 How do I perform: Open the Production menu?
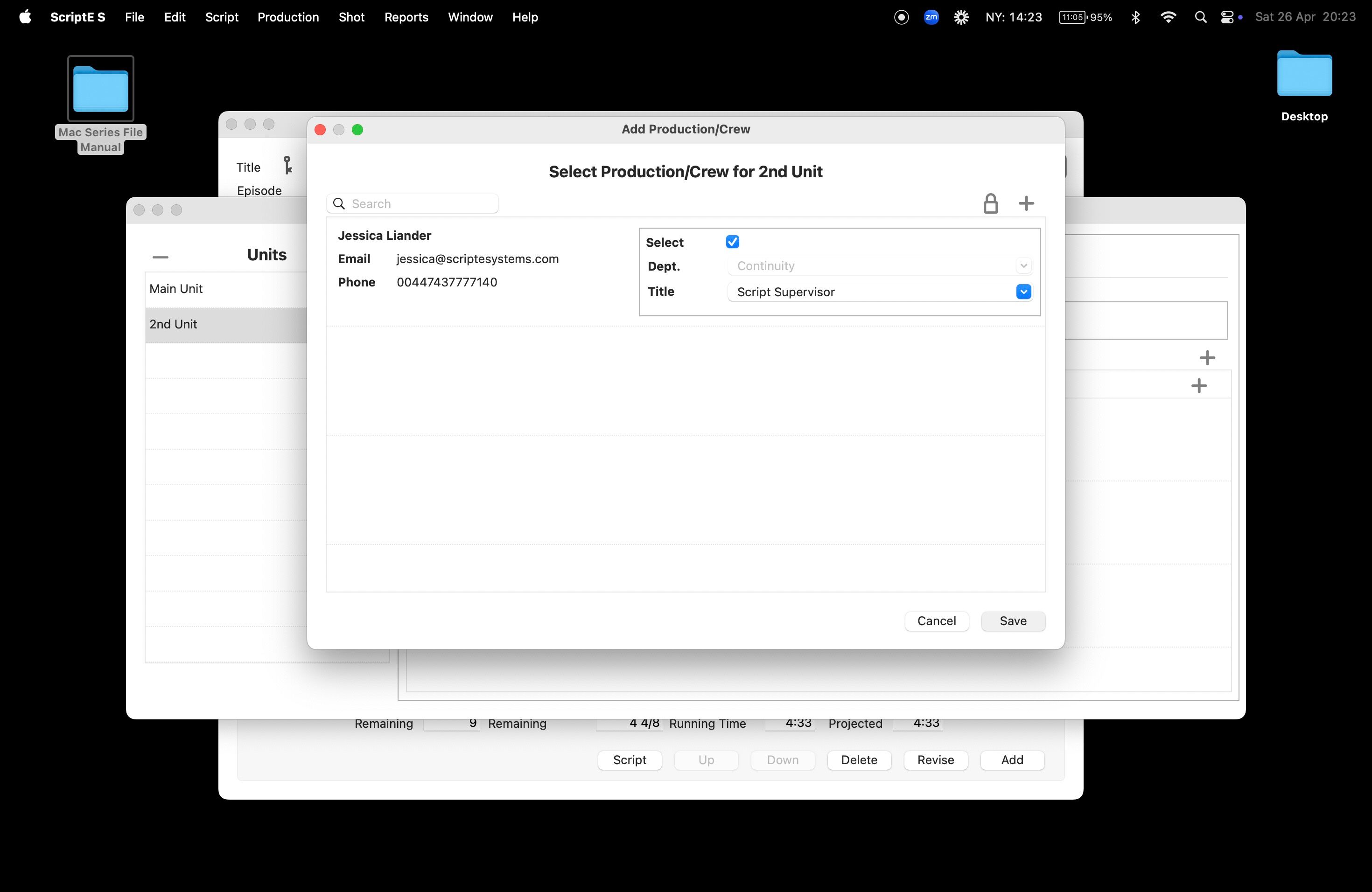click(287, 17)
